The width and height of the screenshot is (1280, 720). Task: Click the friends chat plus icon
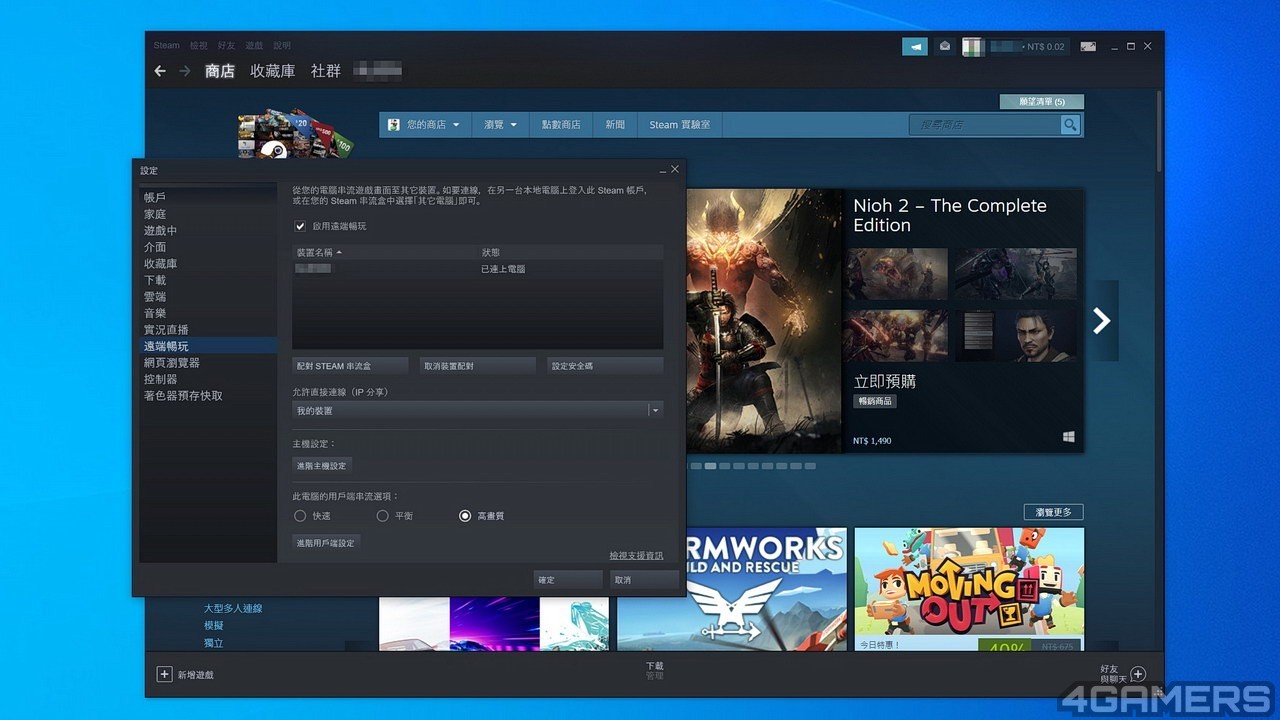tap(1138, 674)
